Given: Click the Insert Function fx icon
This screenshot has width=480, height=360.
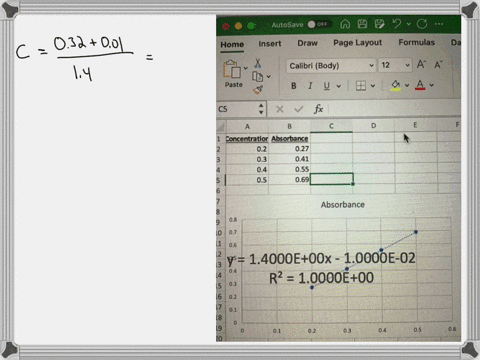Looking at the screenshot, I should click(318, 109).
